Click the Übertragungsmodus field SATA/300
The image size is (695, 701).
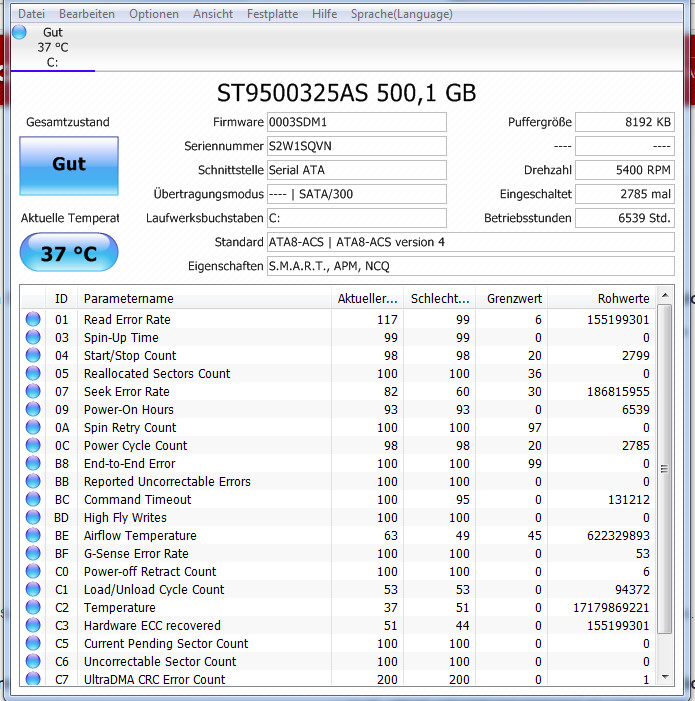[x=357, y=194]
